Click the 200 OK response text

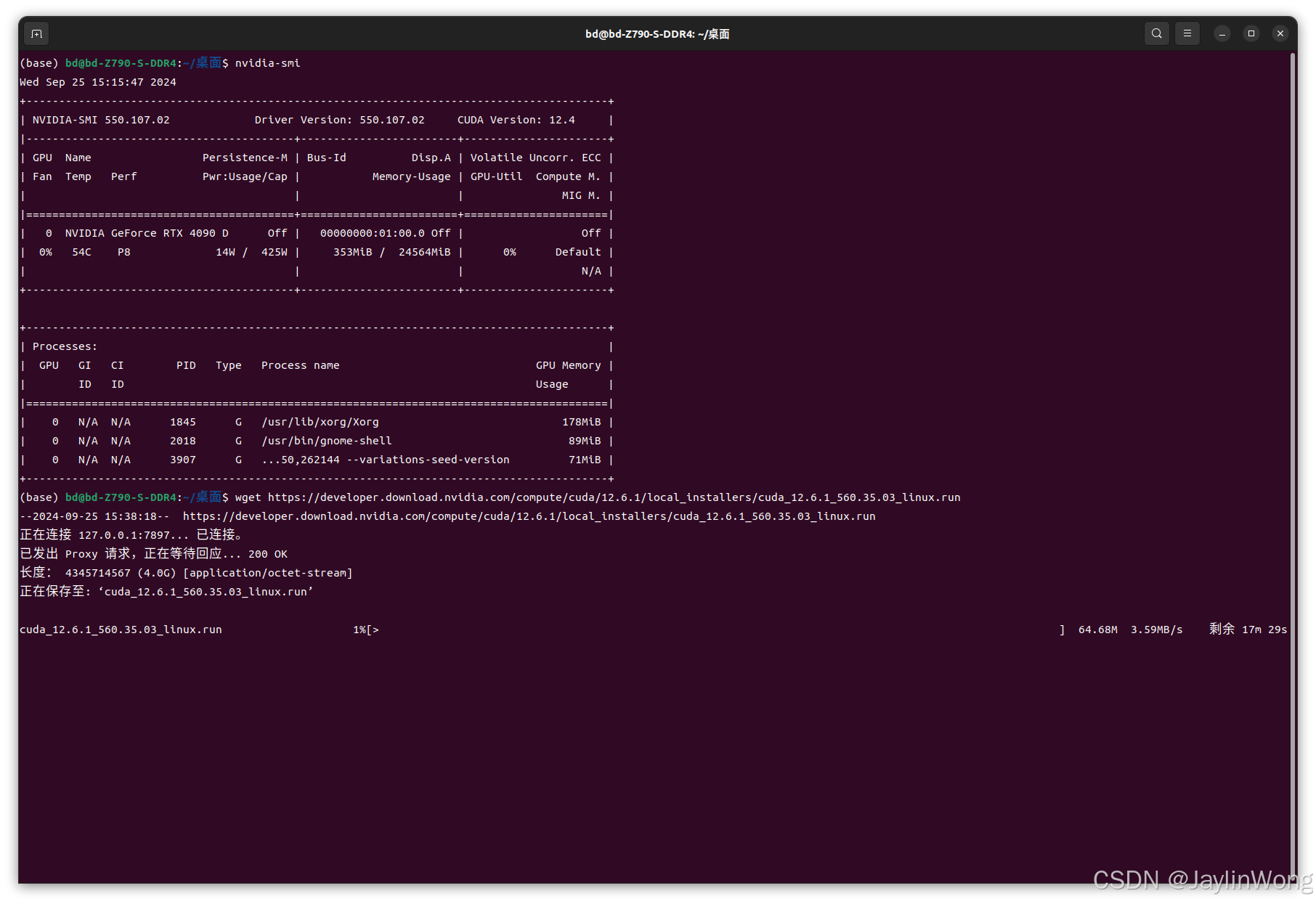tap(267, 554)
